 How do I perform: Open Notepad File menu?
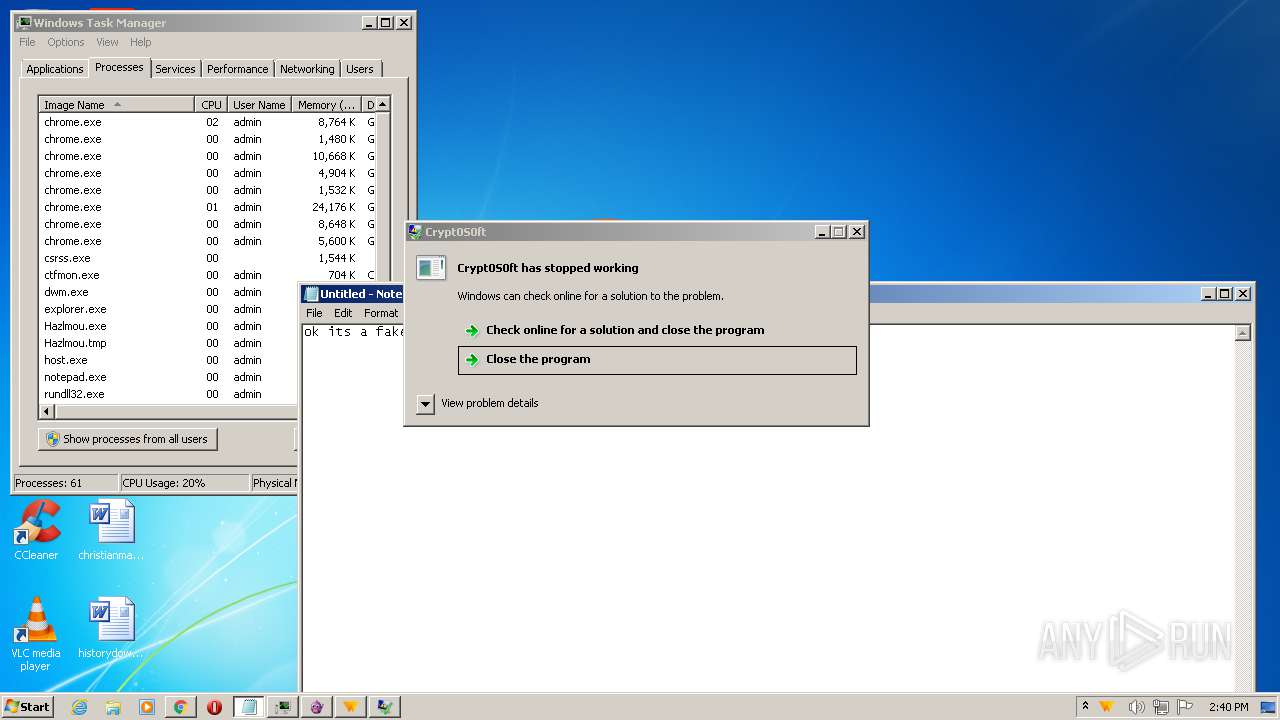pyautogui.click(x=314, y=313)
